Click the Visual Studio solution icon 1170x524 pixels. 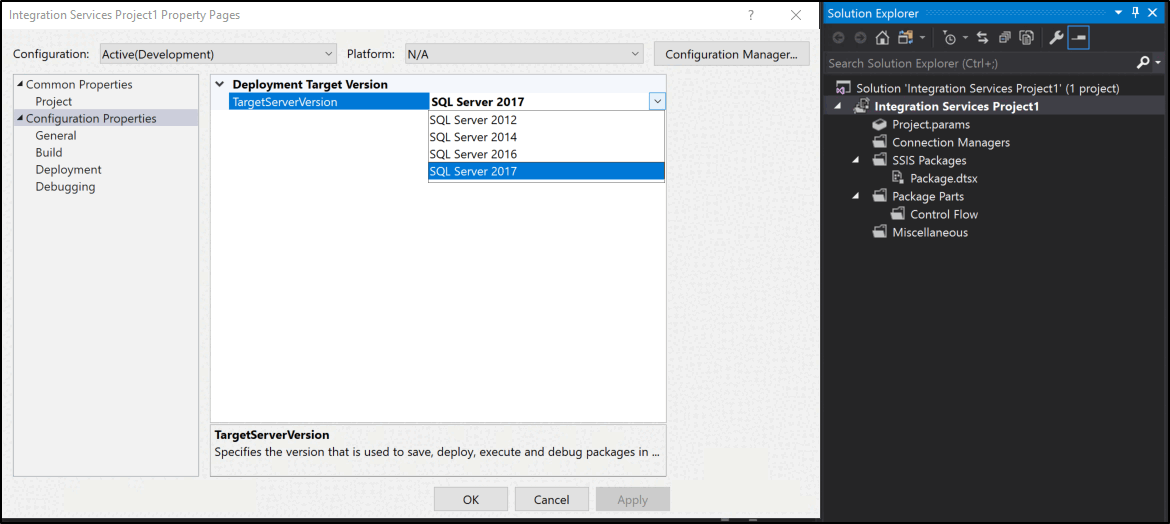point(843,88)
